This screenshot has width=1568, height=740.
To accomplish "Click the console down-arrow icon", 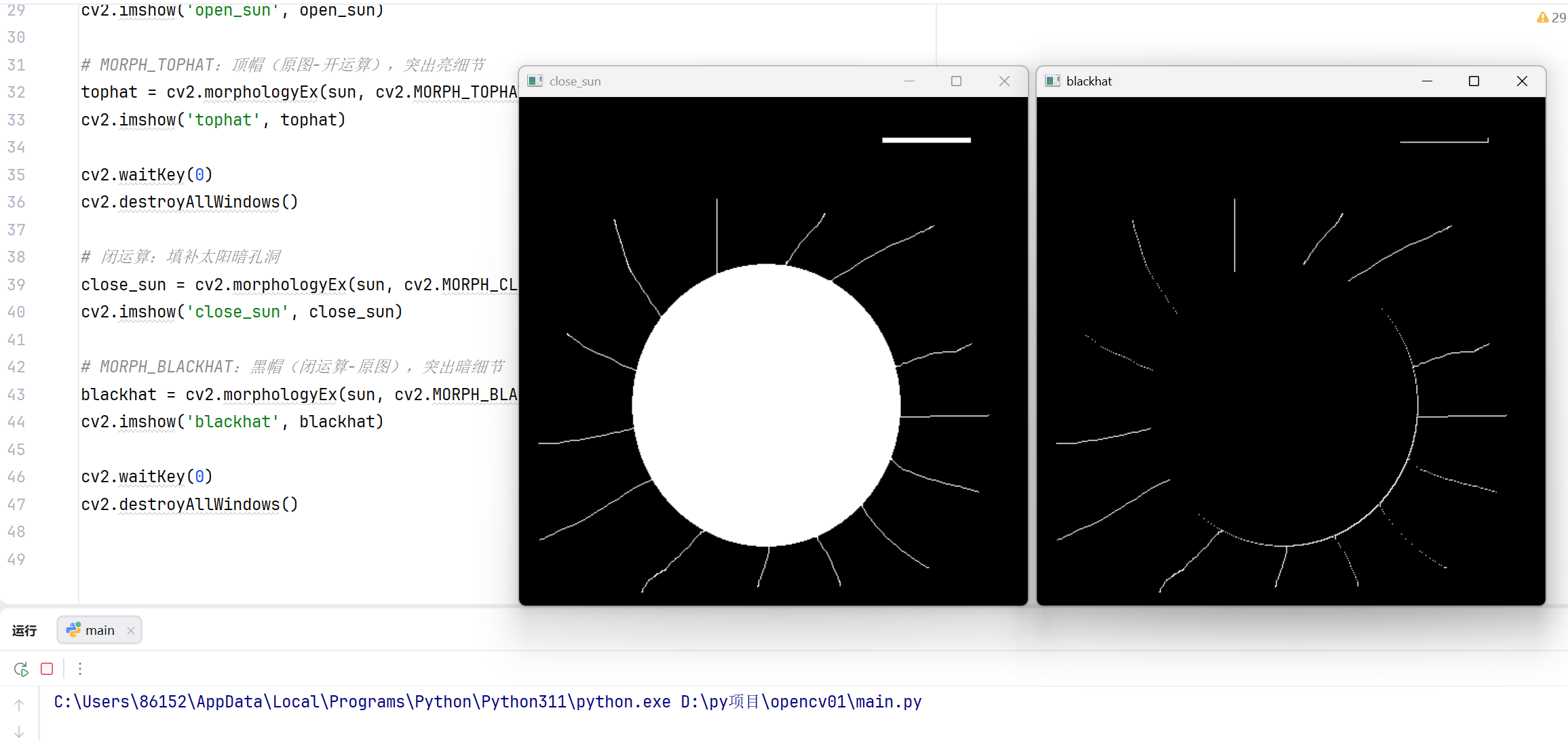I will coord(19,731).
